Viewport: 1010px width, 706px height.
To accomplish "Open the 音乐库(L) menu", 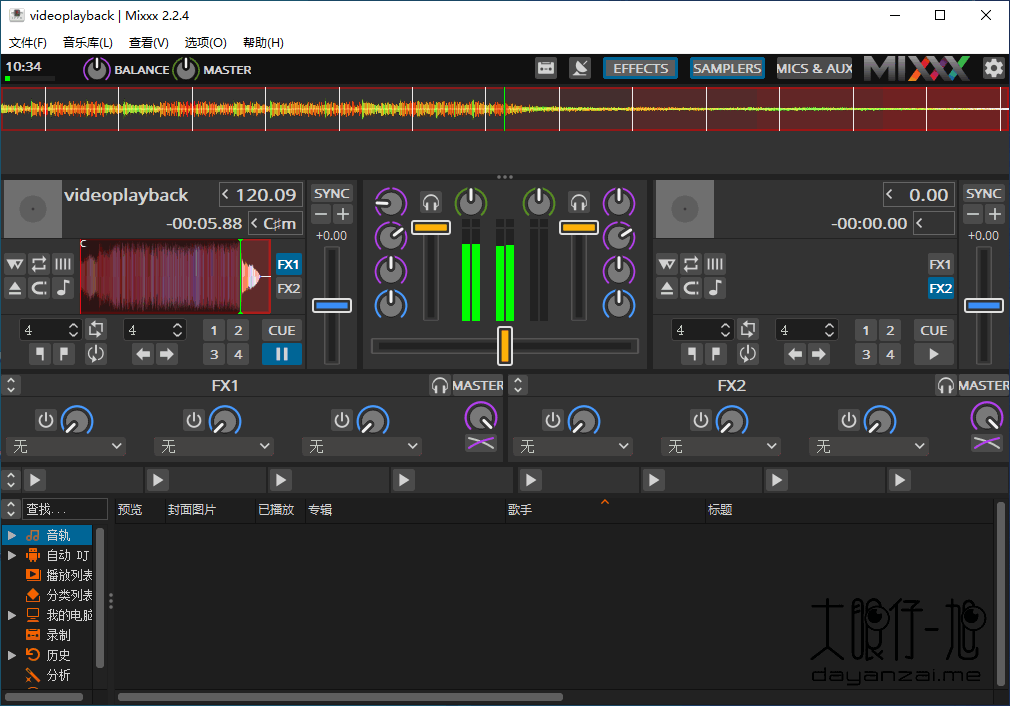I will click(x=88, y=43).
